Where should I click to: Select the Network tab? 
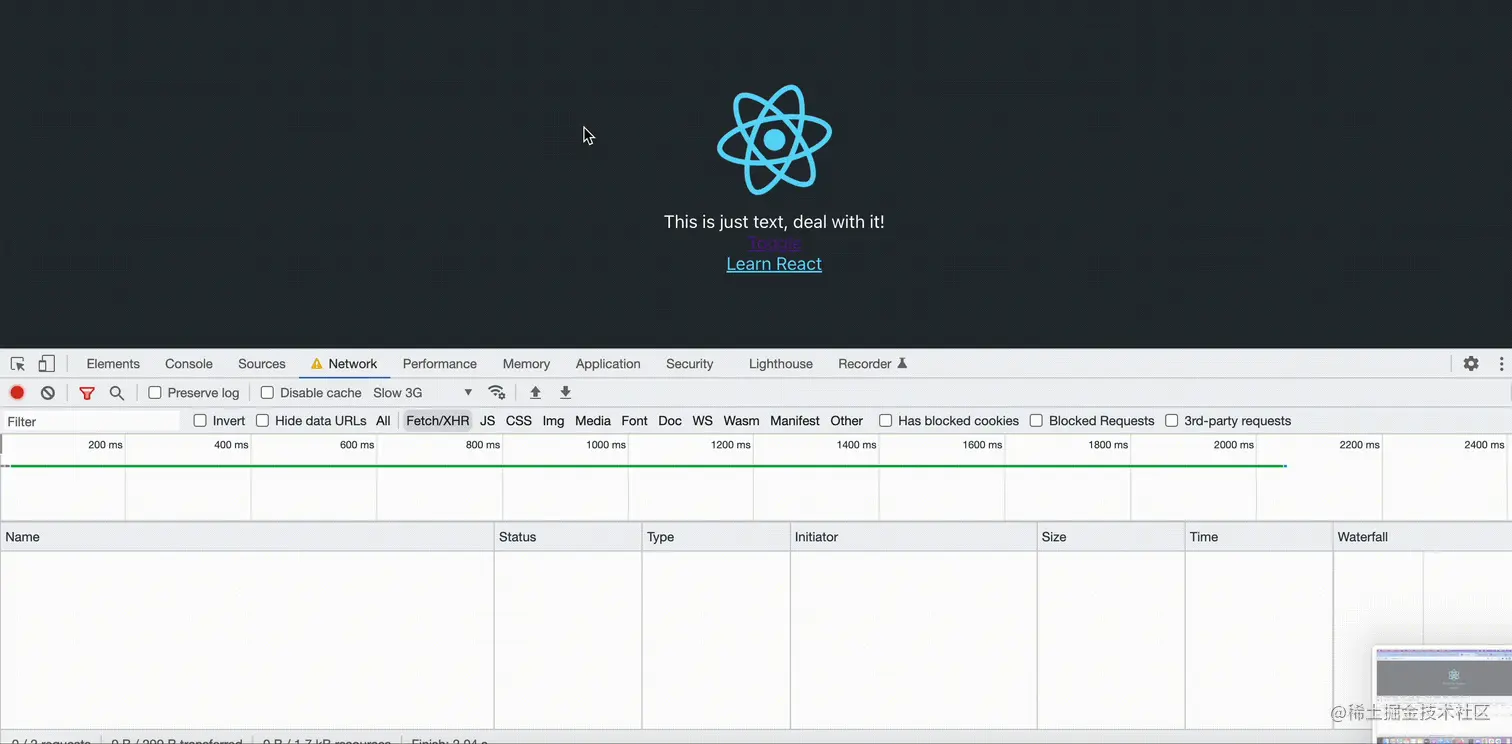pos(344,364)
